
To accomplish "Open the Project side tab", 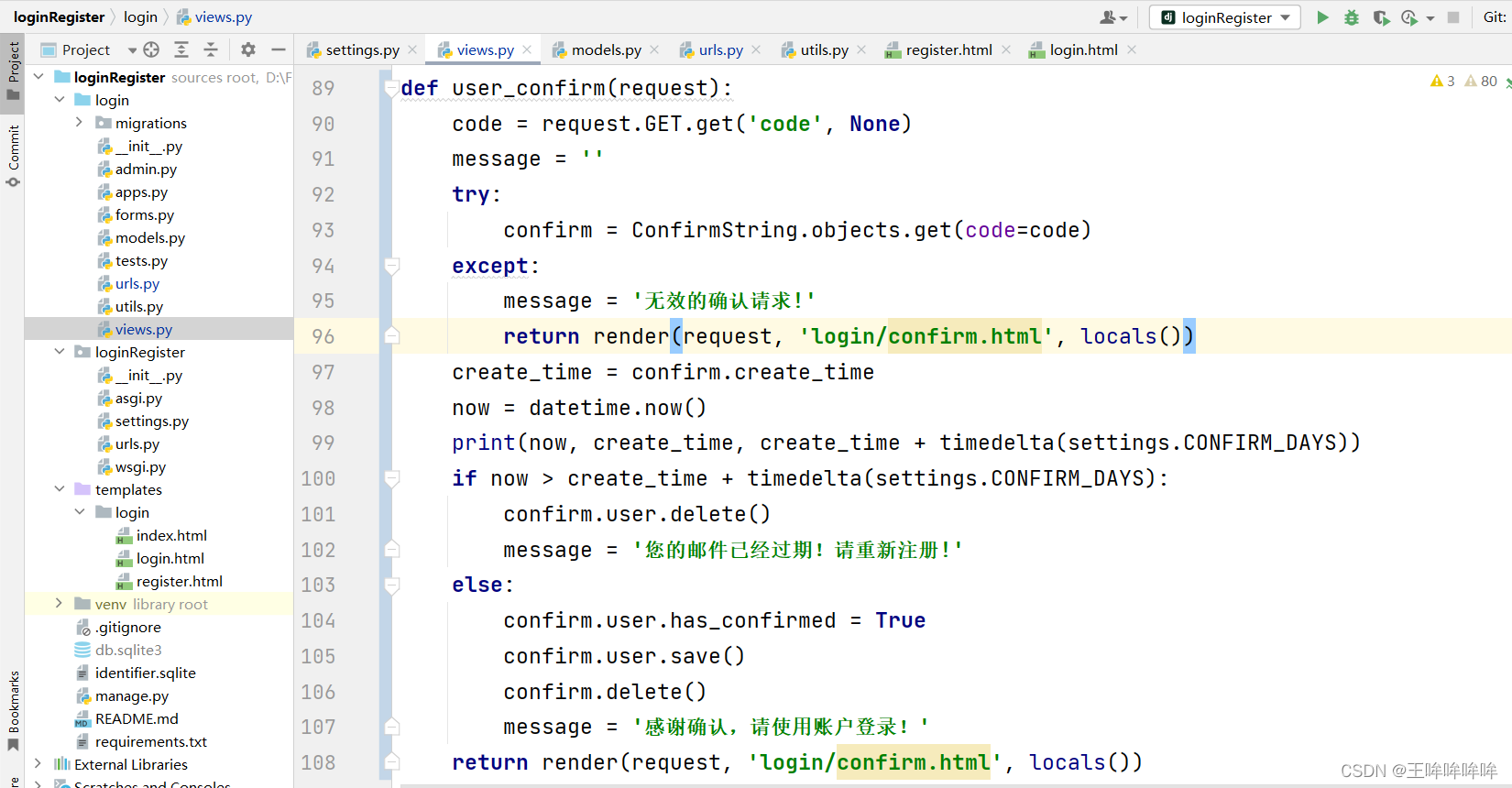I will click(x=13, y=71).
